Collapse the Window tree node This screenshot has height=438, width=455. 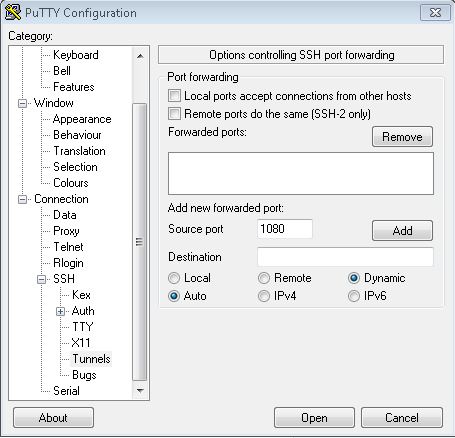[x=22, y=103]
